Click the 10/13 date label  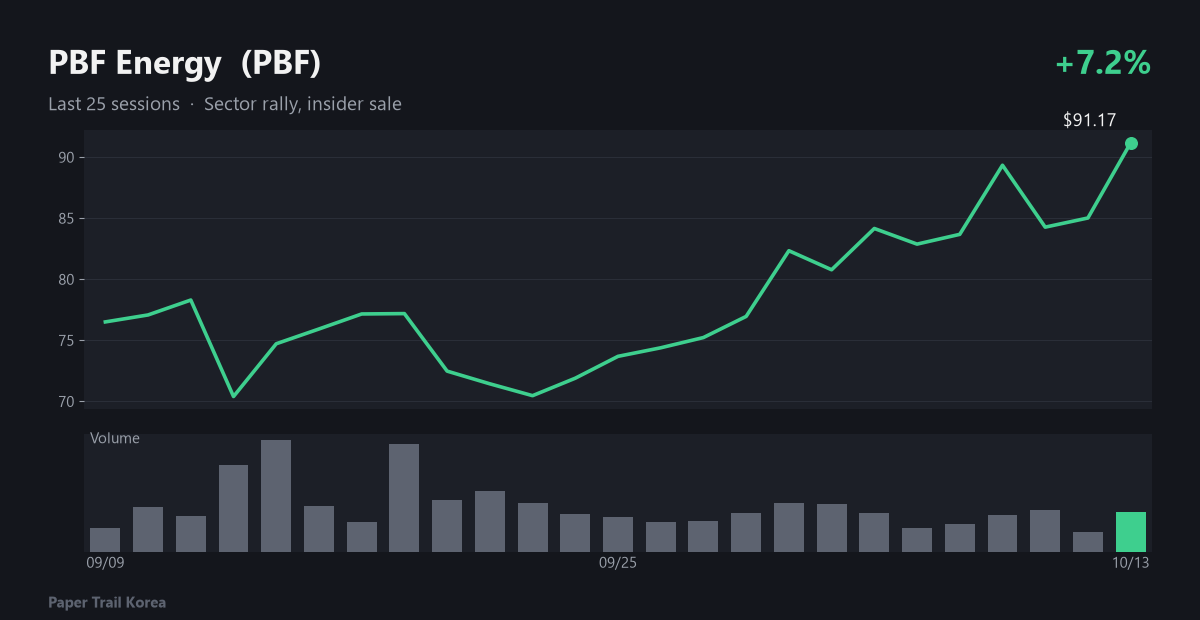click(x=1131, y=563)
